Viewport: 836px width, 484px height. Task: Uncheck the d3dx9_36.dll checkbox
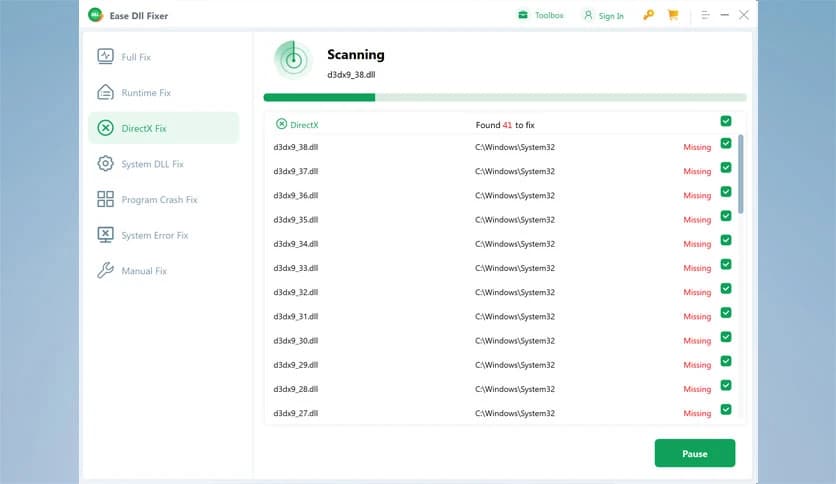click(726, 192)
